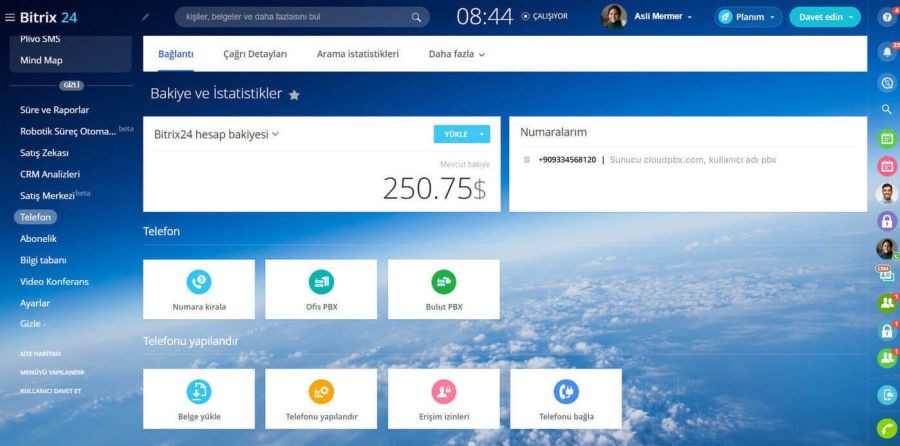900x446 pixels.
Task: Open the Telefonu yapılandır tile
Action: click(321, 399)
